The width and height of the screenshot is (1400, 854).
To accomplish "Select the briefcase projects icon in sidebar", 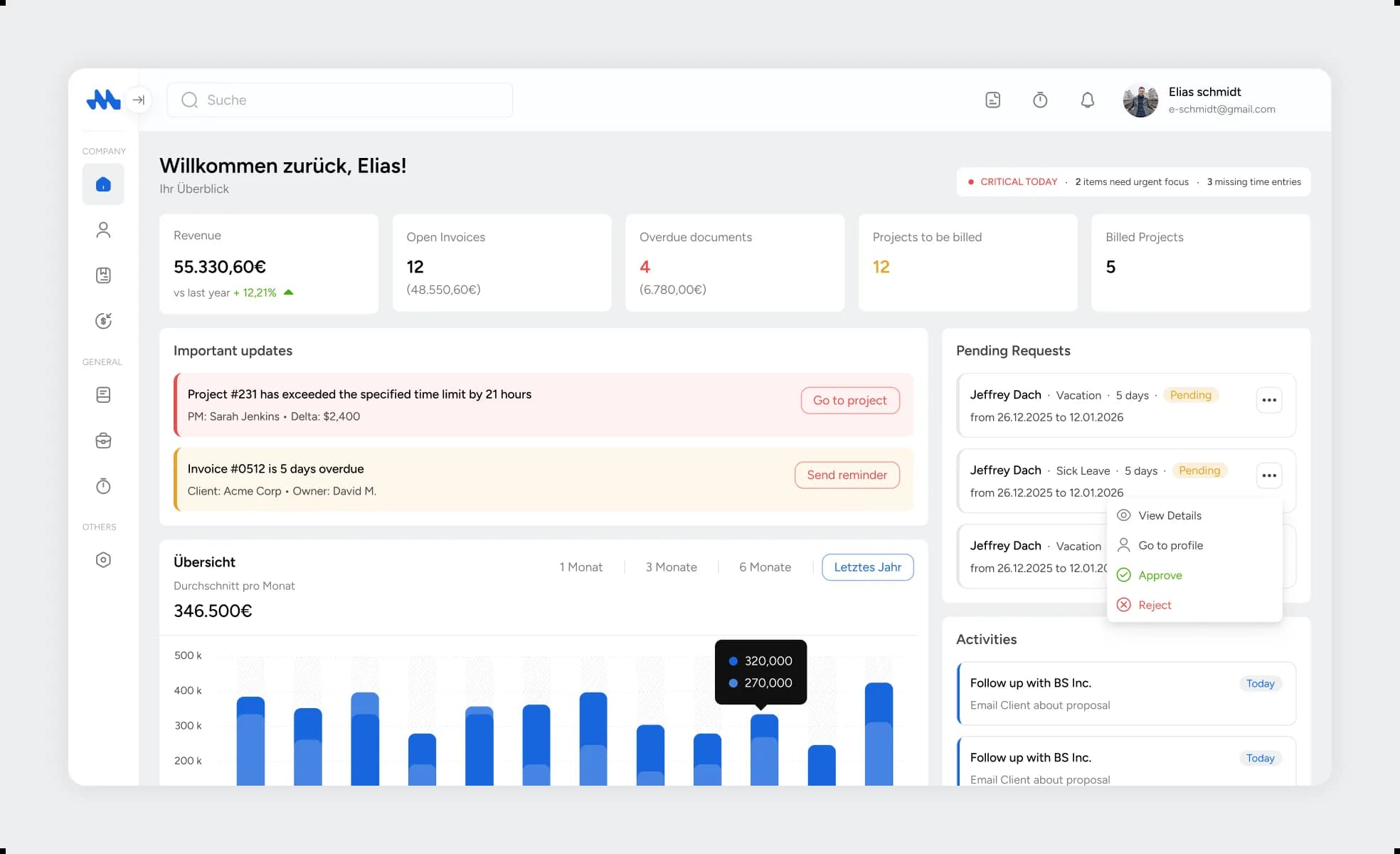I will (103, 441).
